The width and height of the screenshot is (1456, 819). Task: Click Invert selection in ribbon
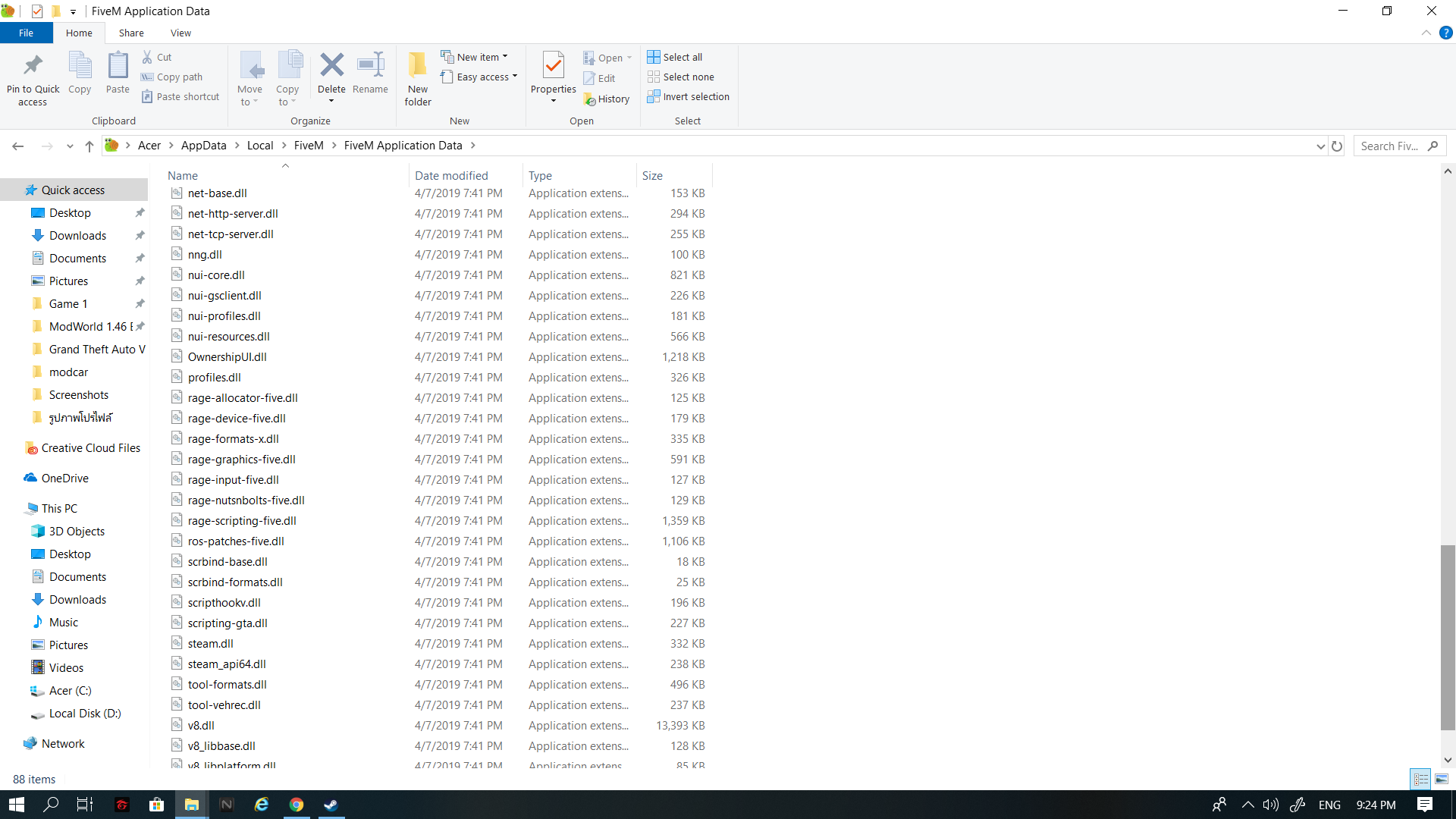[x=689, y=96]
